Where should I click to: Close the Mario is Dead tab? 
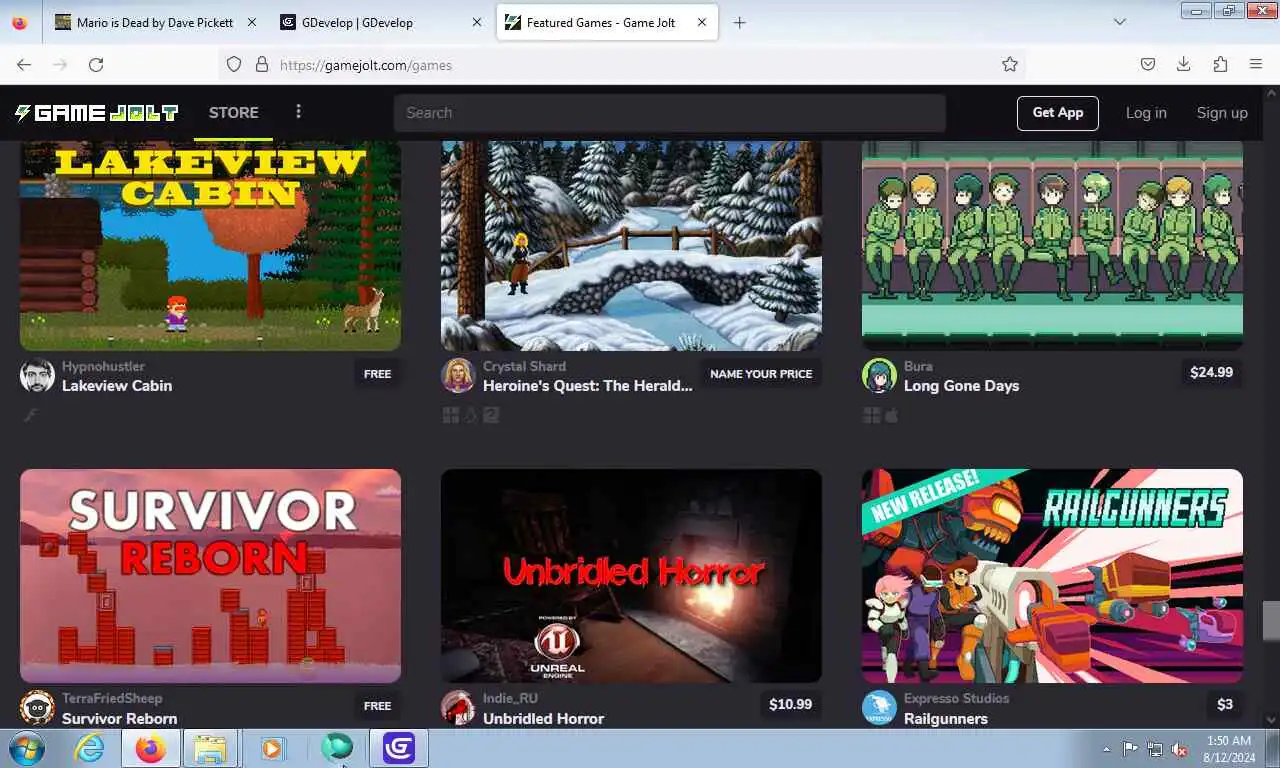(250, 22)
